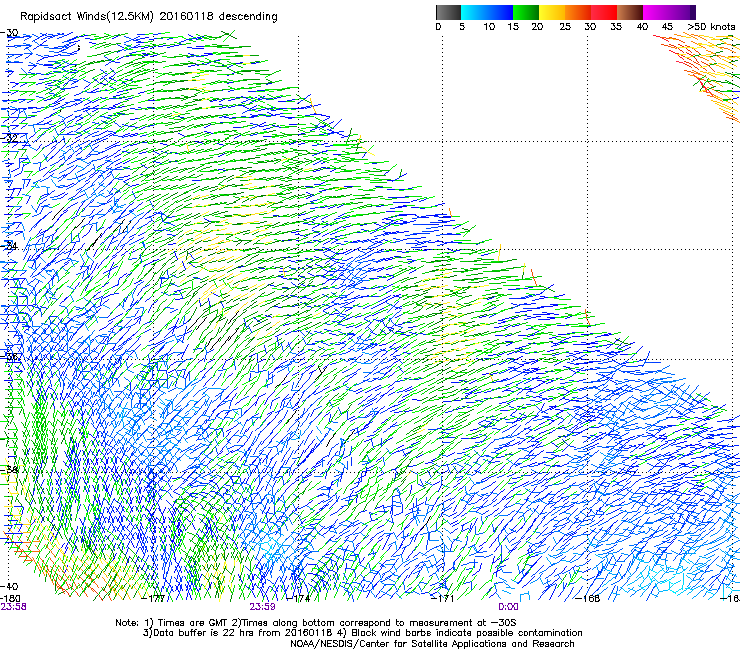Select the green 15-20 knots legend color
This screenshot has width=740, height=650.
pos(526,12)
